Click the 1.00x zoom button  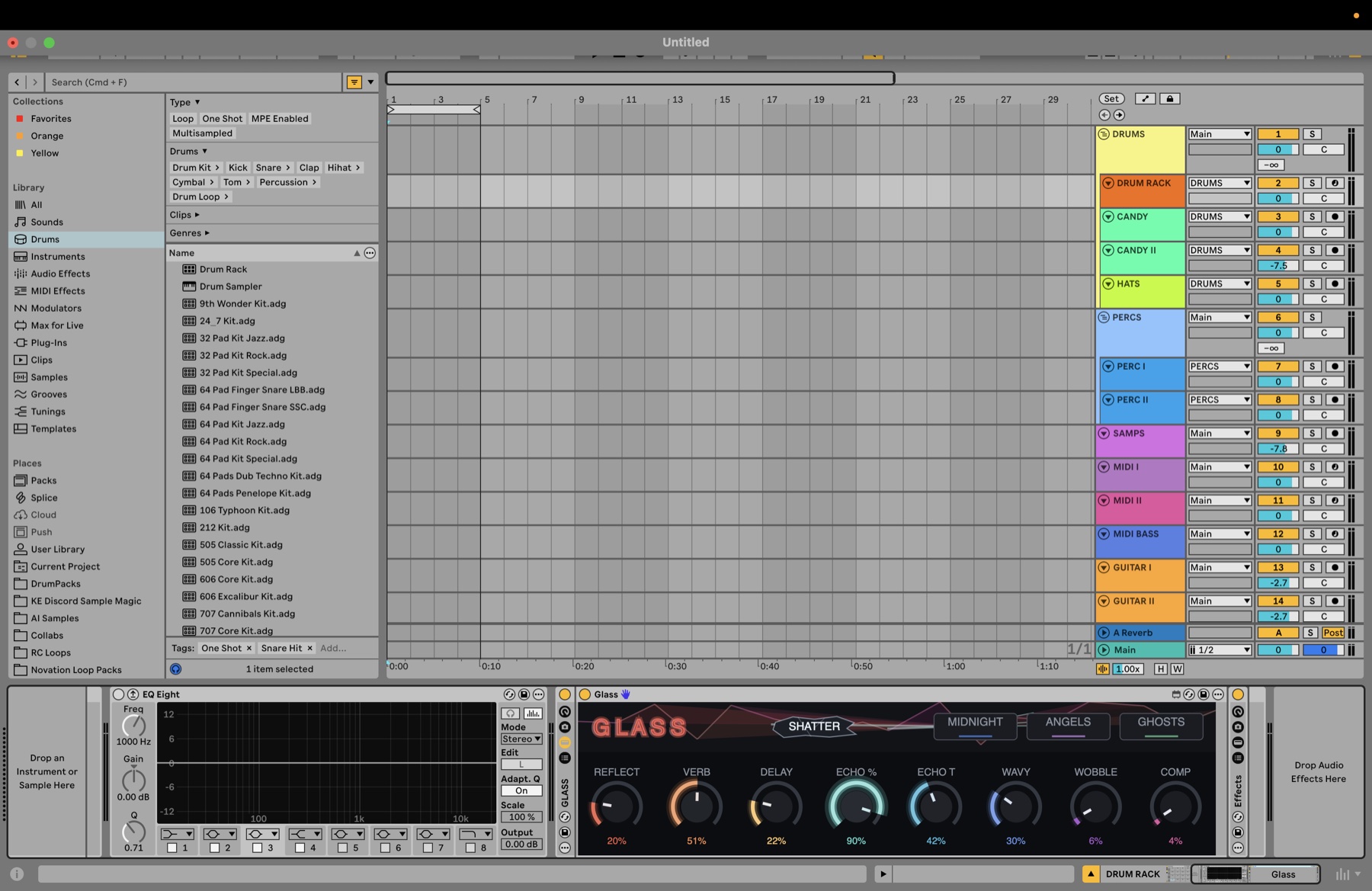tap(1127, 669)
